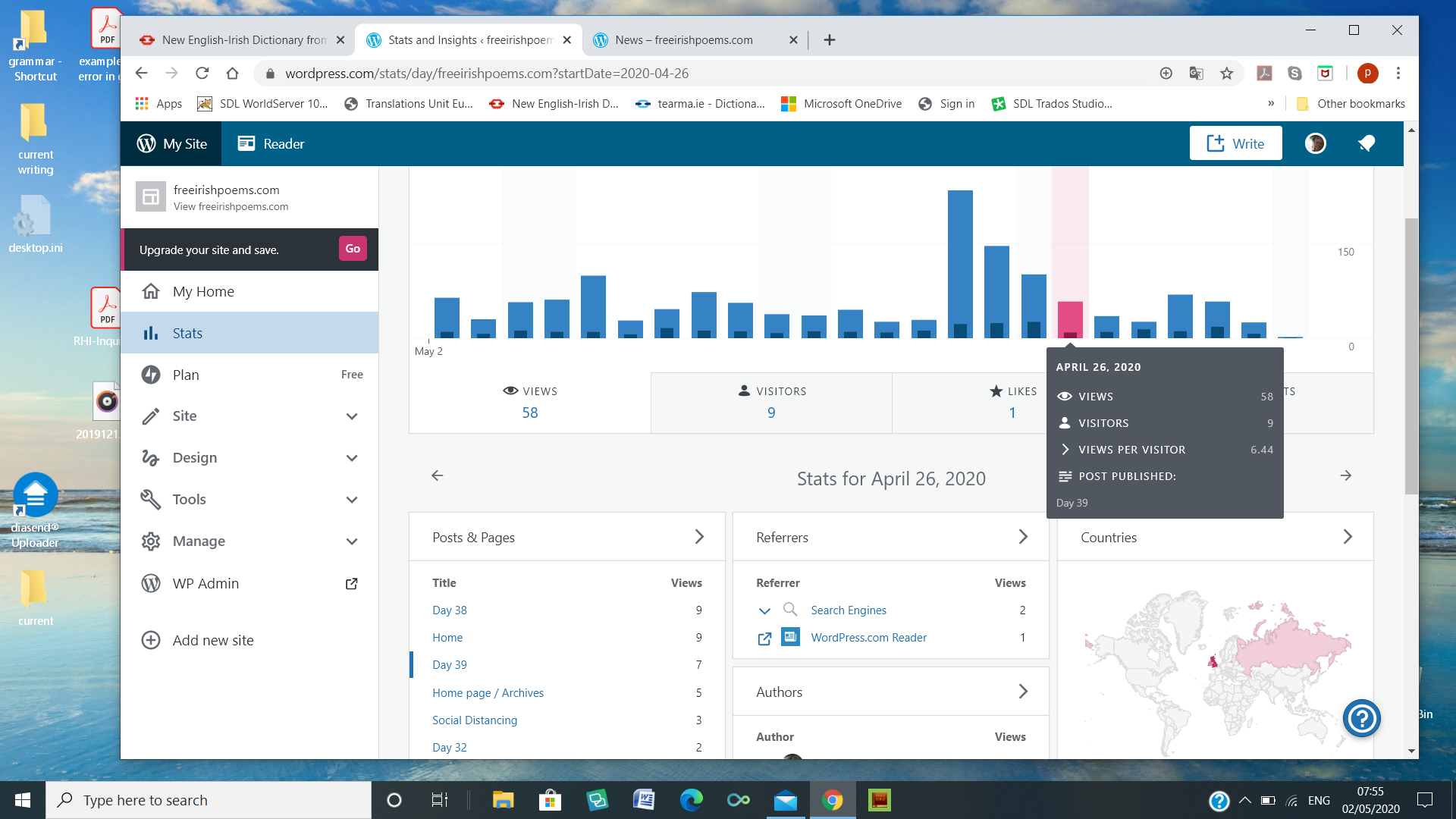Open the Reader from the top bar

point(271,143)
